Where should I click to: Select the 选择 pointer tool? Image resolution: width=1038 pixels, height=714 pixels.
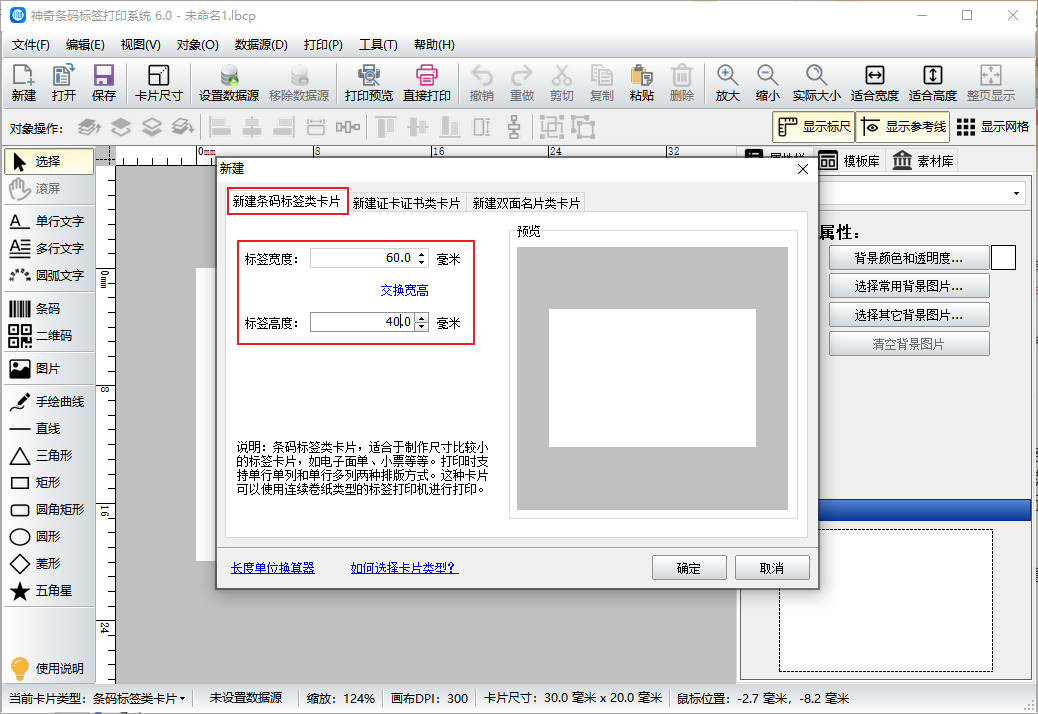[x=49, y=161]
